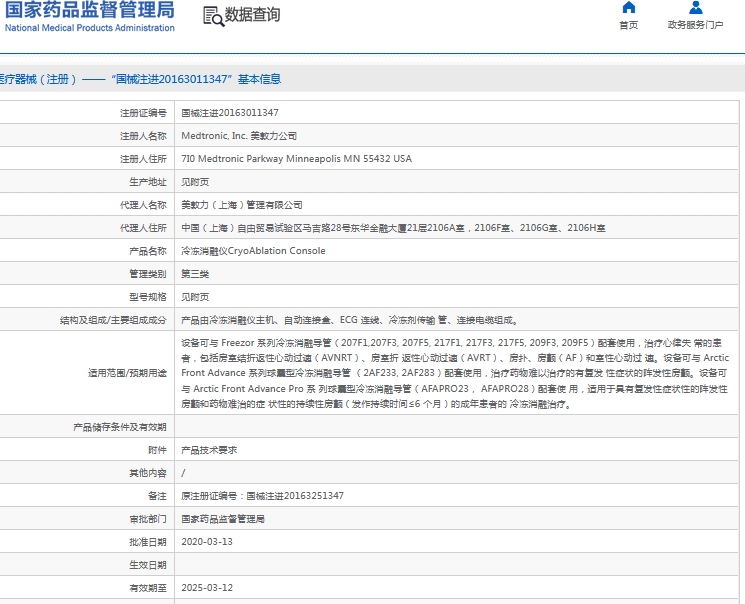745x604 pixels.
Task: Click the 型号规格 label
Action: click(148, 297)
